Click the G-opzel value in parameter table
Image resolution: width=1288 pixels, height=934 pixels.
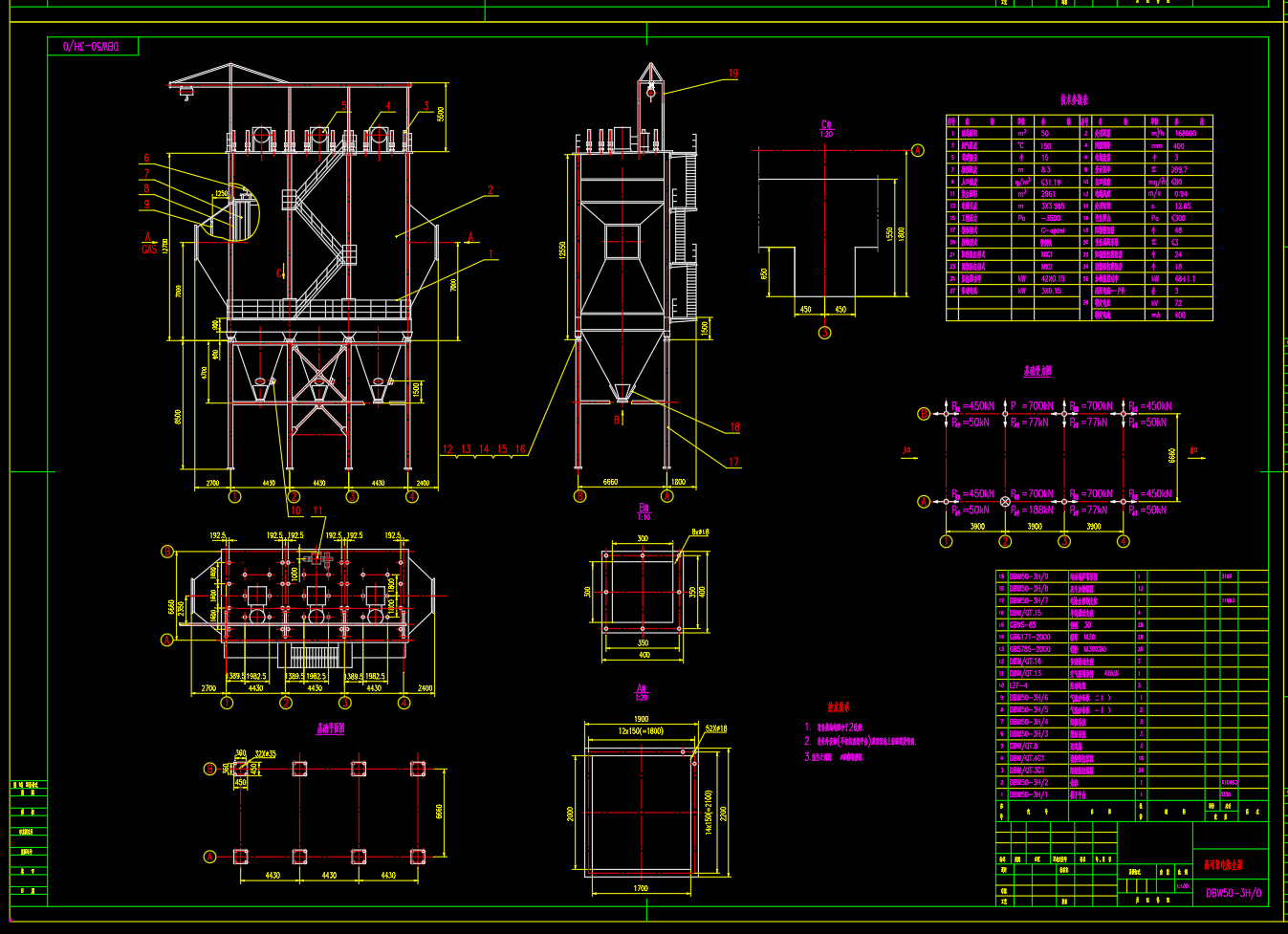1053,230
